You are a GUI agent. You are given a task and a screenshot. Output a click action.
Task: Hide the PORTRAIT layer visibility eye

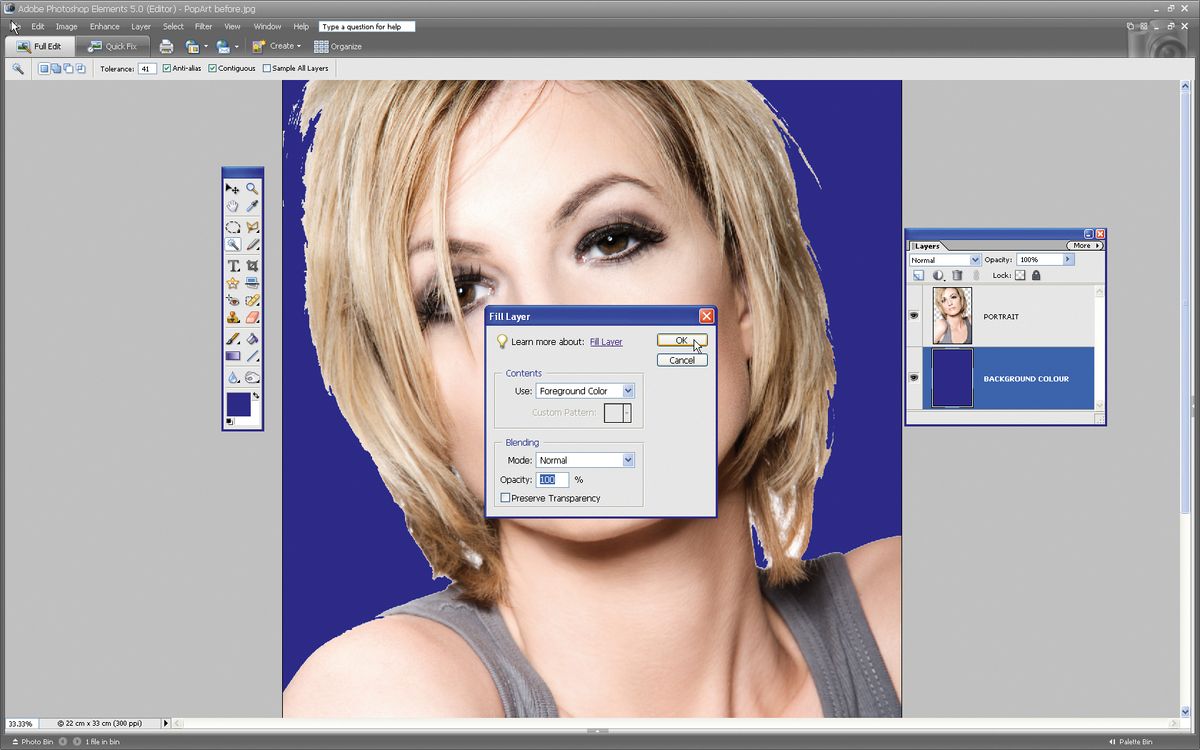tap(913, 316)
